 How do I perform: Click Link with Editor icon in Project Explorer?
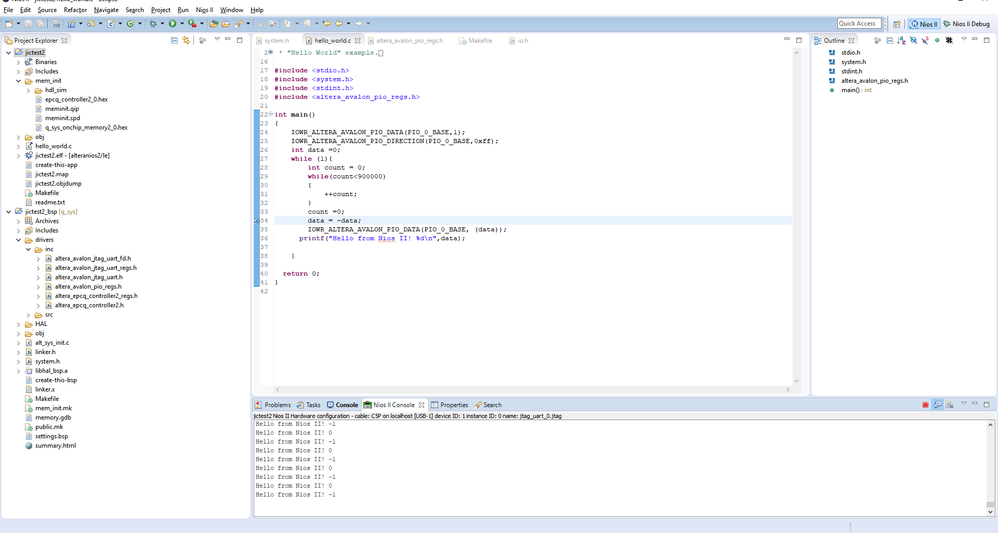(186, 40)
